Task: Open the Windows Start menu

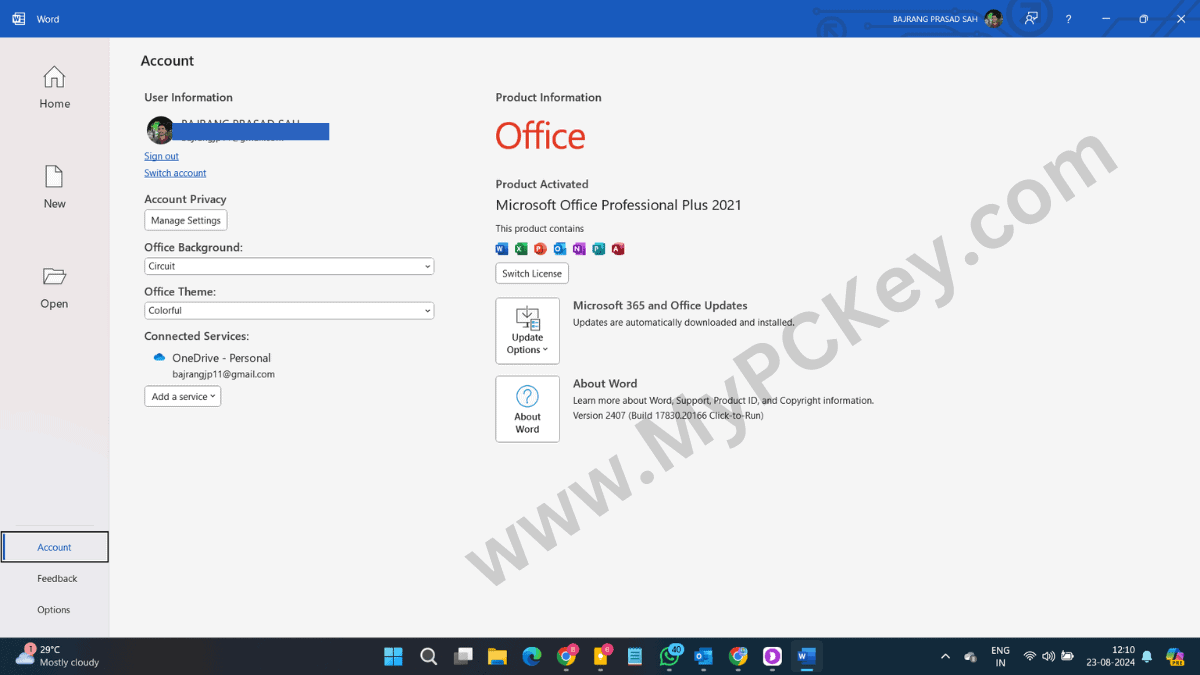Action: tap(394, 656)
